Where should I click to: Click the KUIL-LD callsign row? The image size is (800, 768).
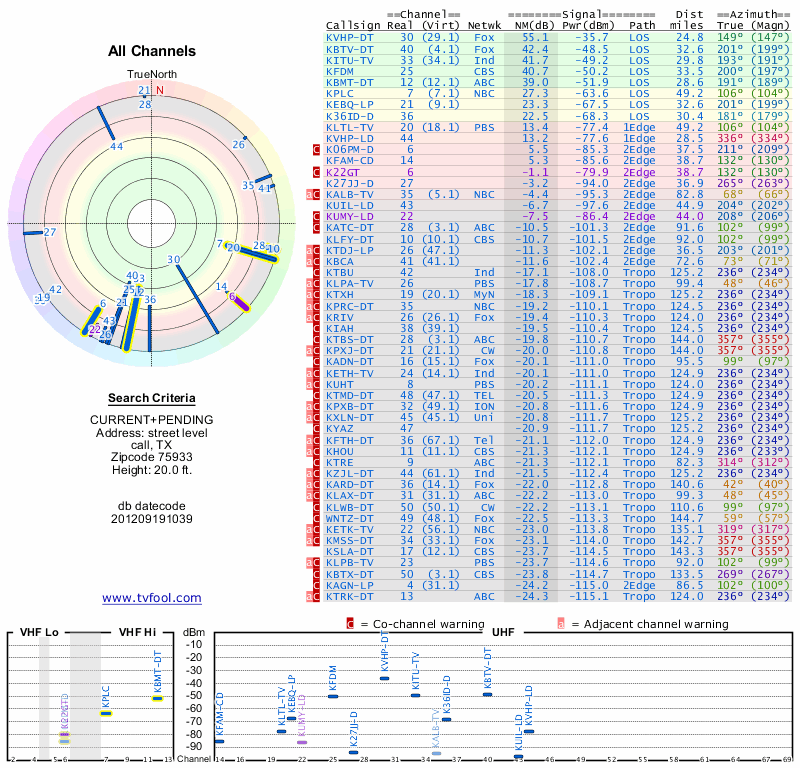(558, 205)
